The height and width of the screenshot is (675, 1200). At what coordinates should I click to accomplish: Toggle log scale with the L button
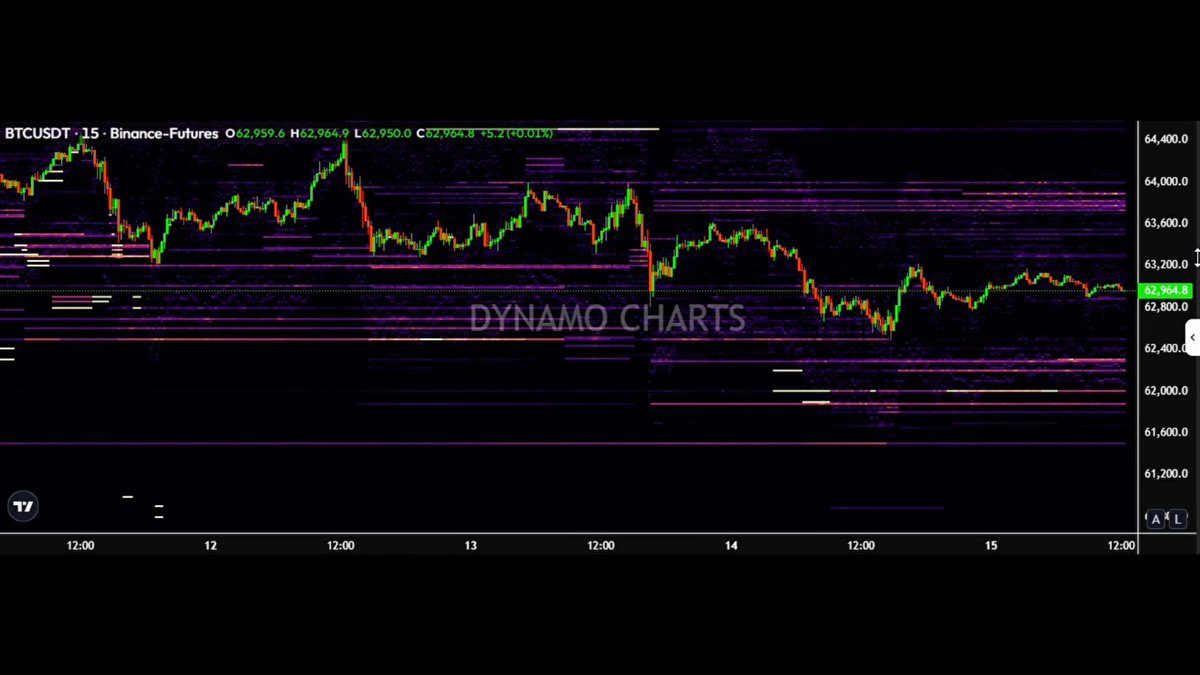1179,519
